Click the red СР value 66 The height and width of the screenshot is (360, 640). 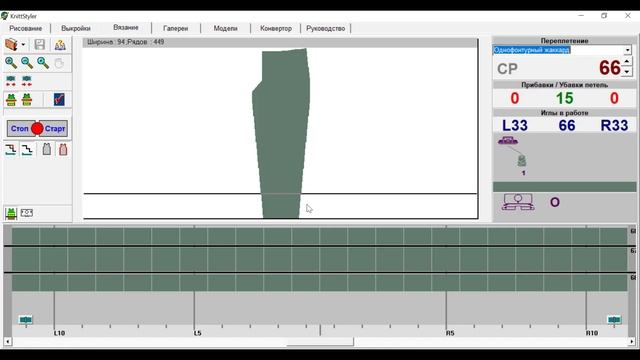tap(610, 68)
